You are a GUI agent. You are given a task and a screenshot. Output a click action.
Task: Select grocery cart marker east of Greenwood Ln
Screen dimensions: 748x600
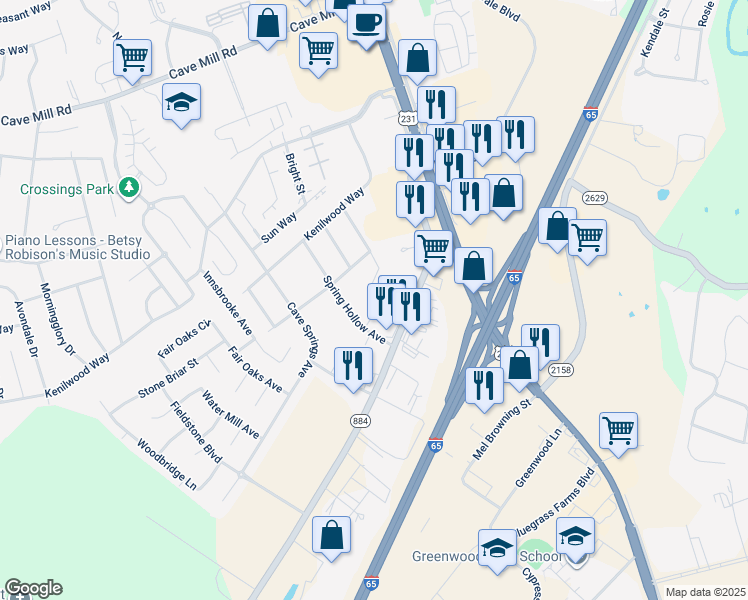pos(618,432)
